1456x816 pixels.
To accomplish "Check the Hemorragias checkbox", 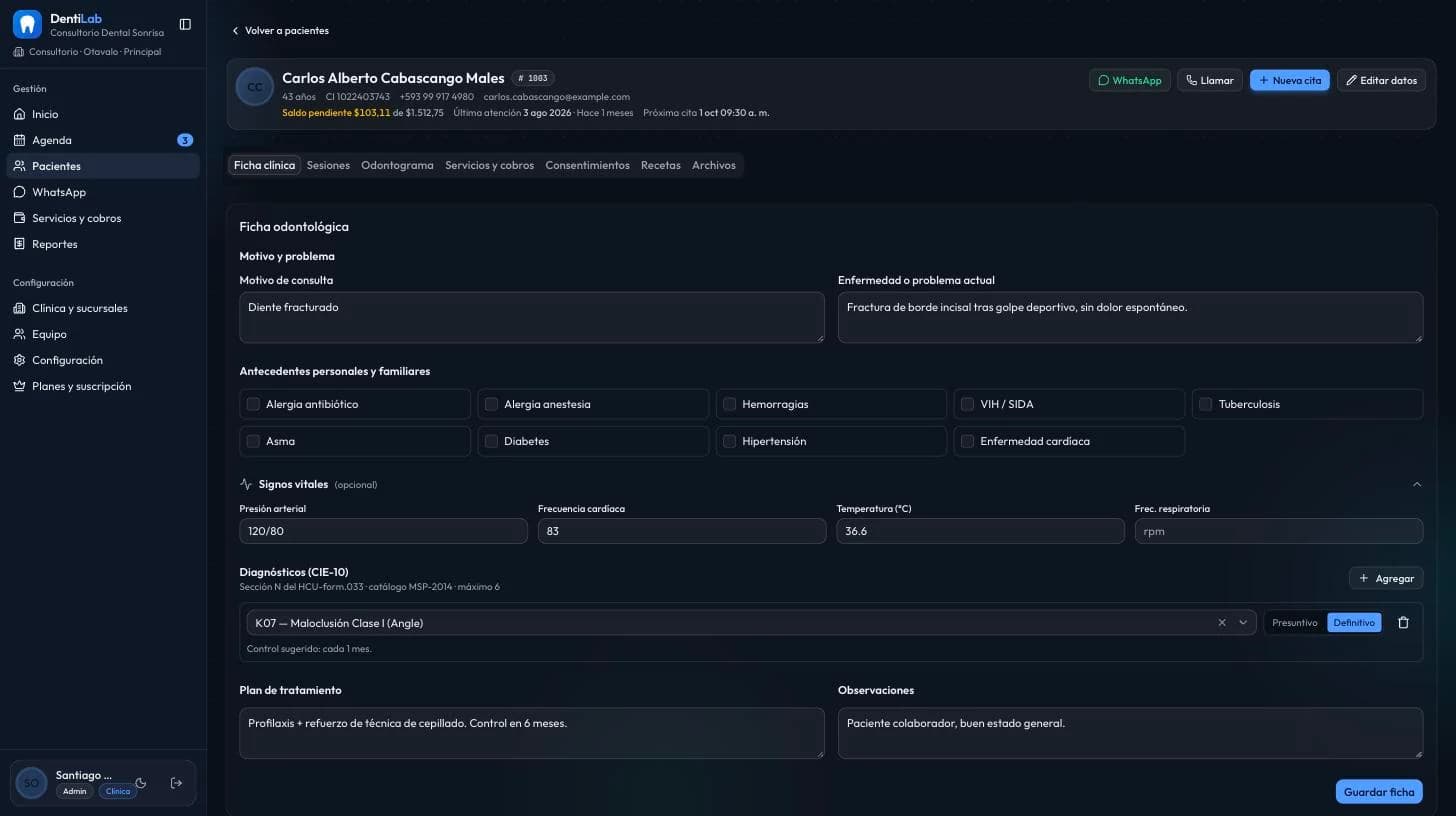I will click(x=729, y=404).
